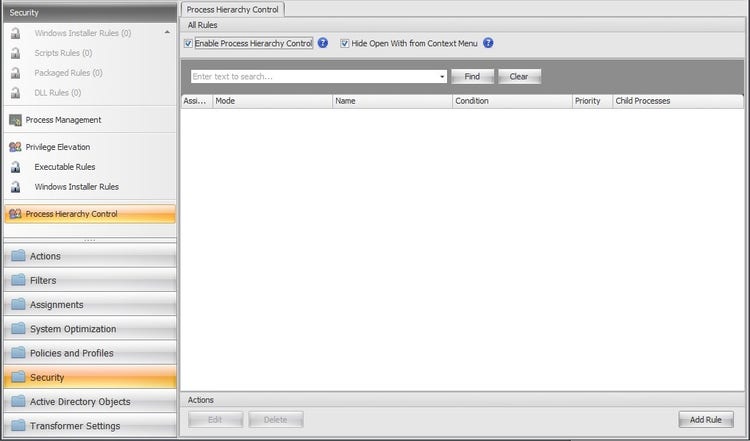
Task: Open help for Hide Open With option
Action: coord(488,43)
